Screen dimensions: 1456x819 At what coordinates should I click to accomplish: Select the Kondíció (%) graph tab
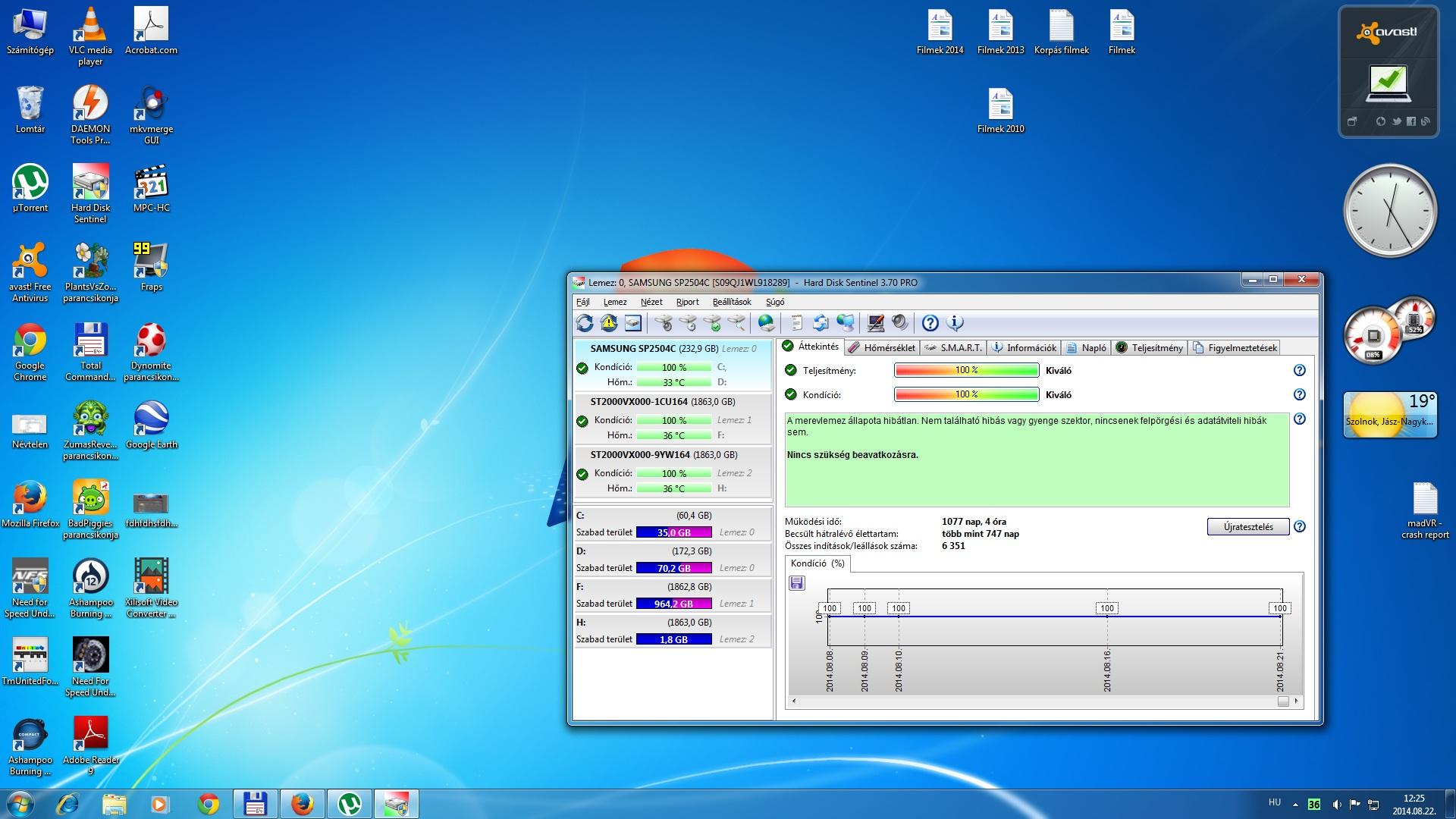click(817, 563)
